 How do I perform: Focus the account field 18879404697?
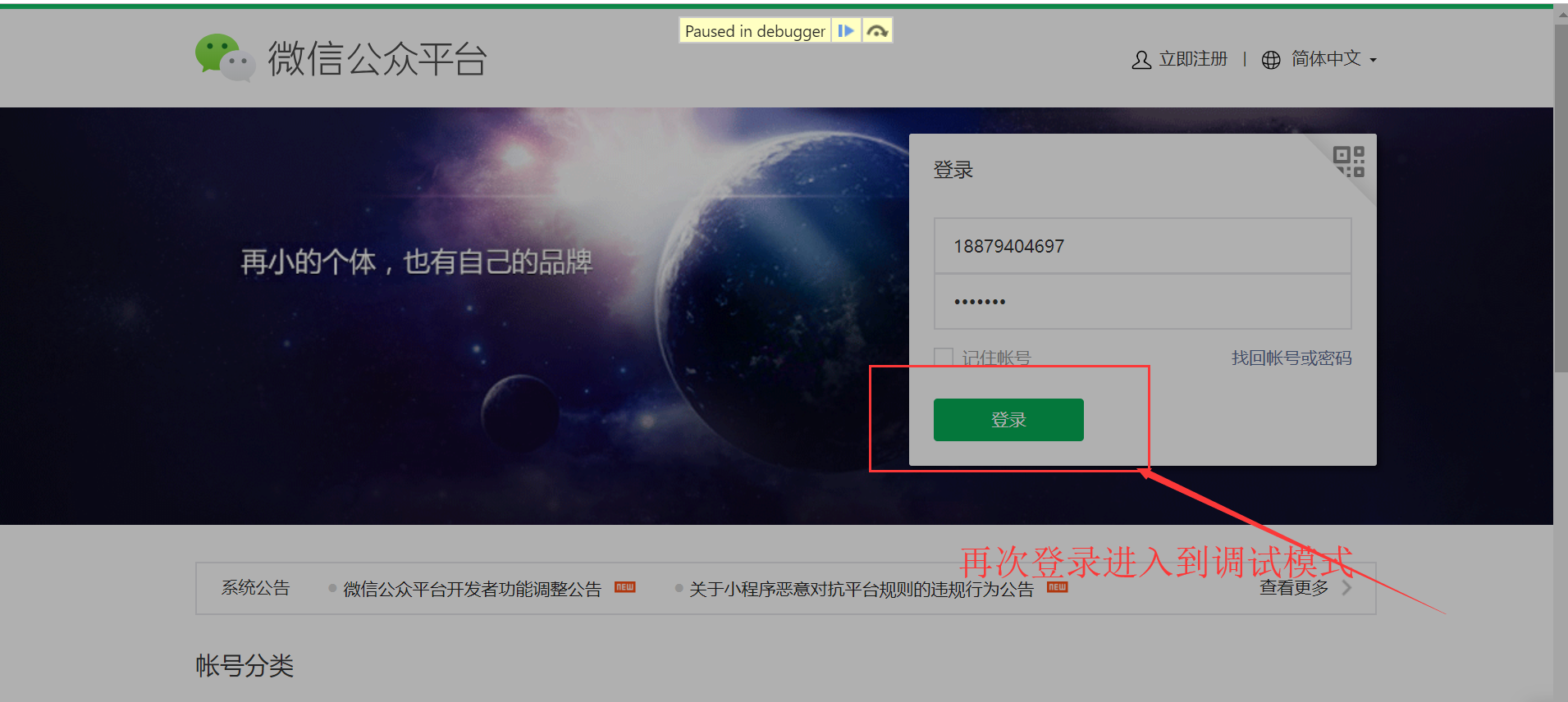tap(1142, 246)
